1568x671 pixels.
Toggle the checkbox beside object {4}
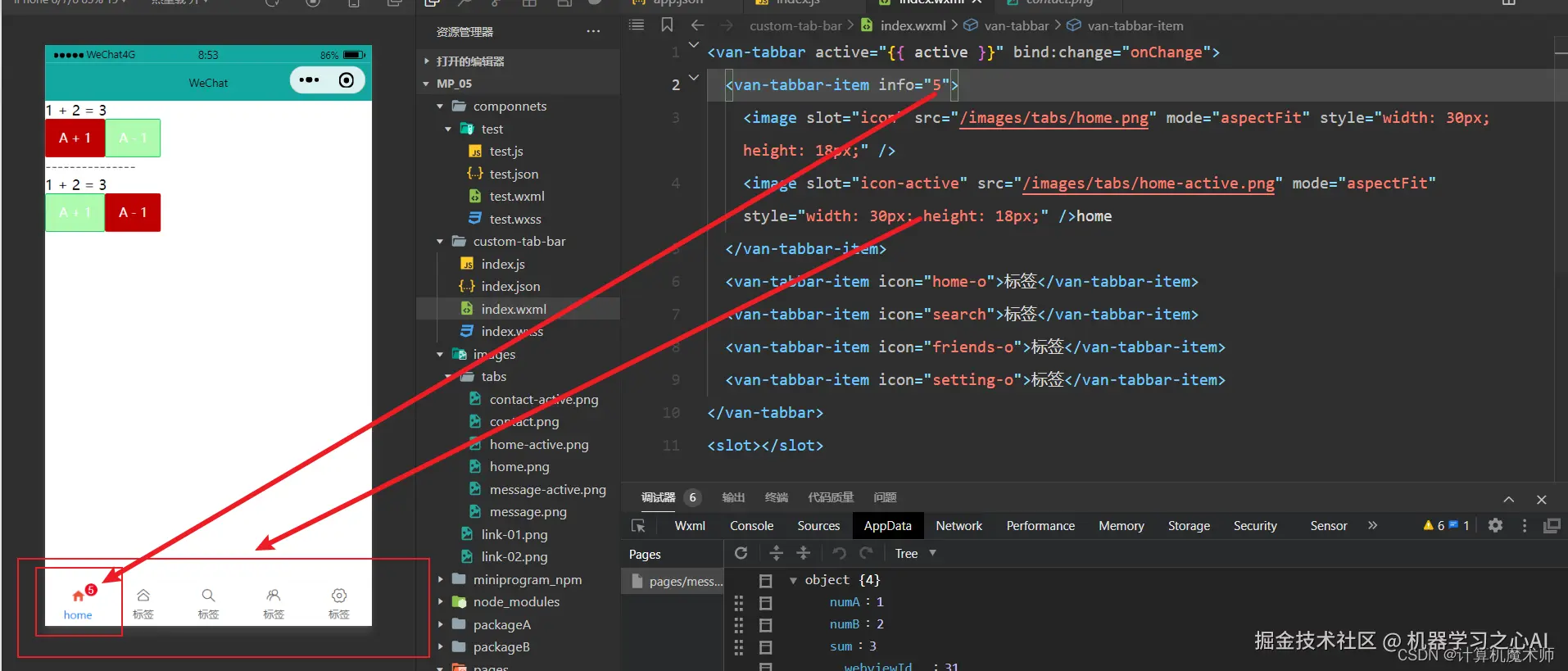(766, 580)
